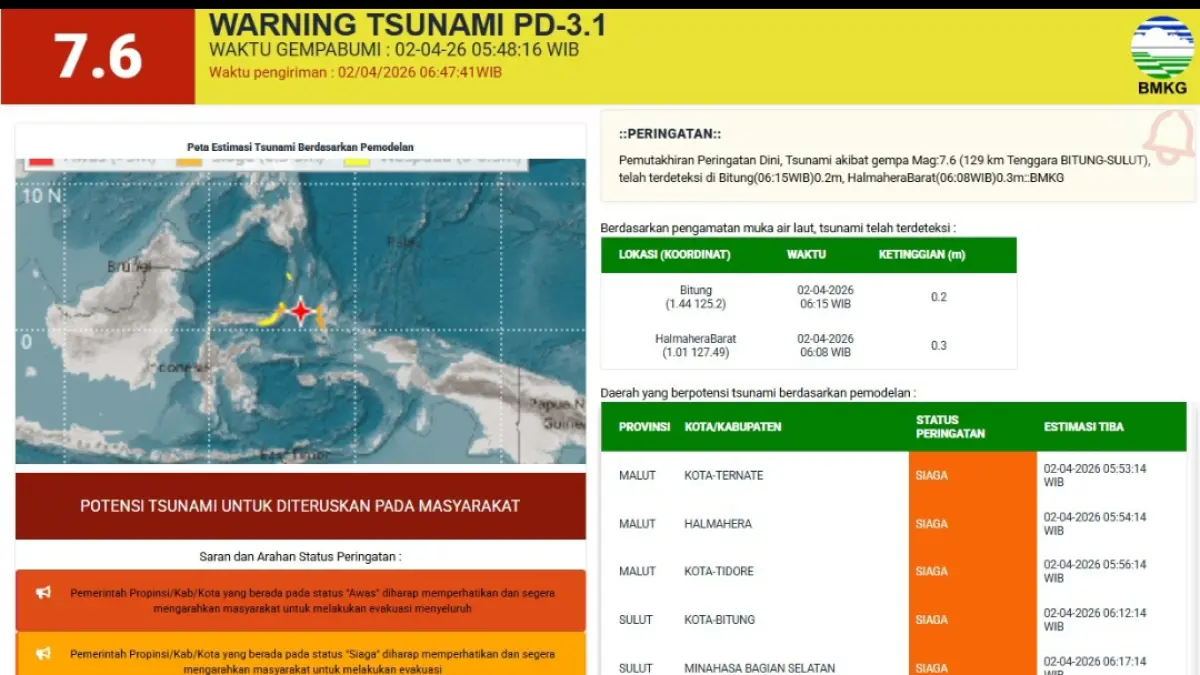Click MINAHASA BAGIAN SELATAN row name
The image size is (1200, 675).
(x=759, y=668)
